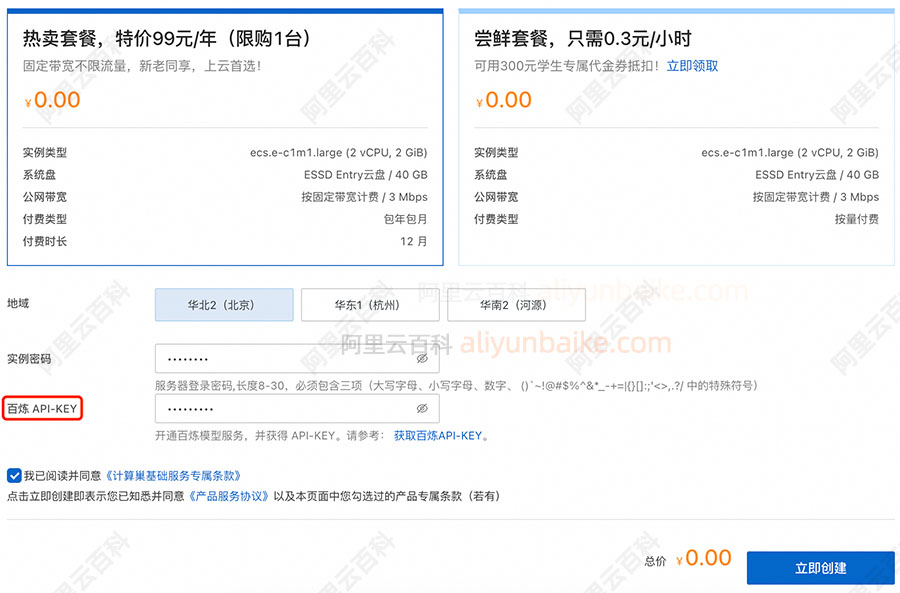Select the 热卖套餐 特价99元/年 package card
This screenshot has height=593, width=900.
pos(225,138)
